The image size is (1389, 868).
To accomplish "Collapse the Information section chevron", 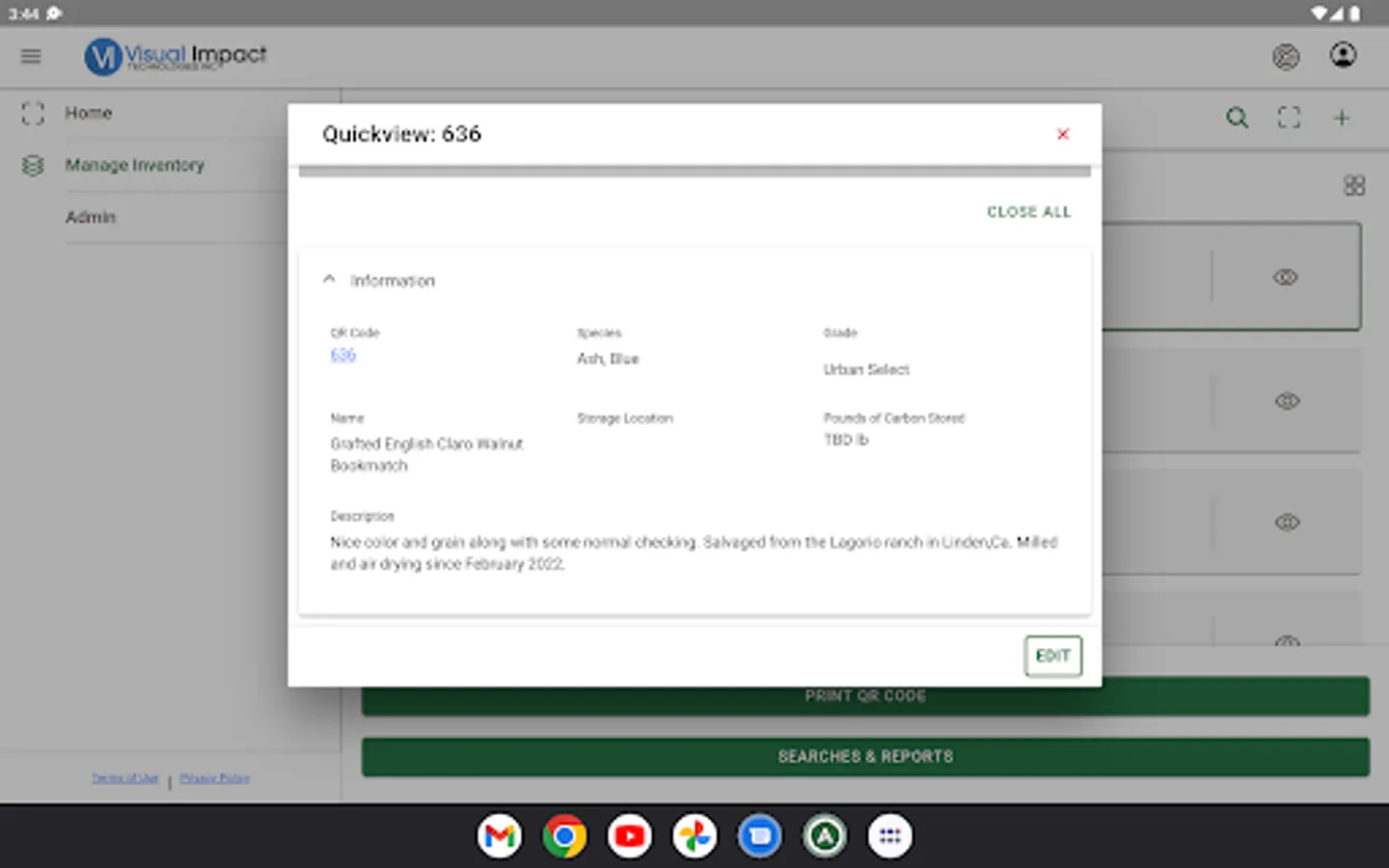I will 329,280.
